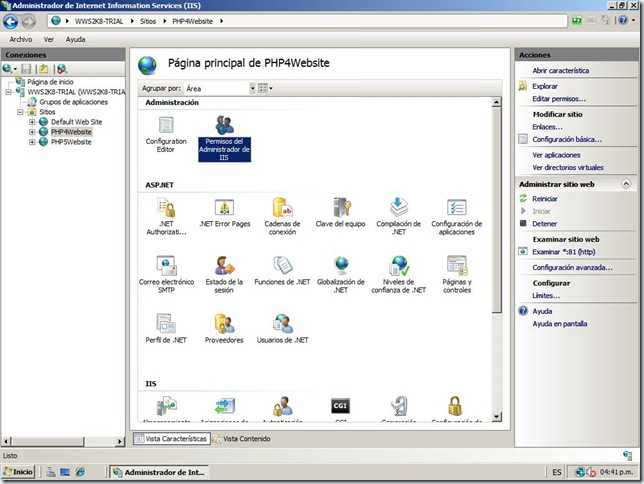
Task: Click Abrir característica action
Action: tap(561, 71)
